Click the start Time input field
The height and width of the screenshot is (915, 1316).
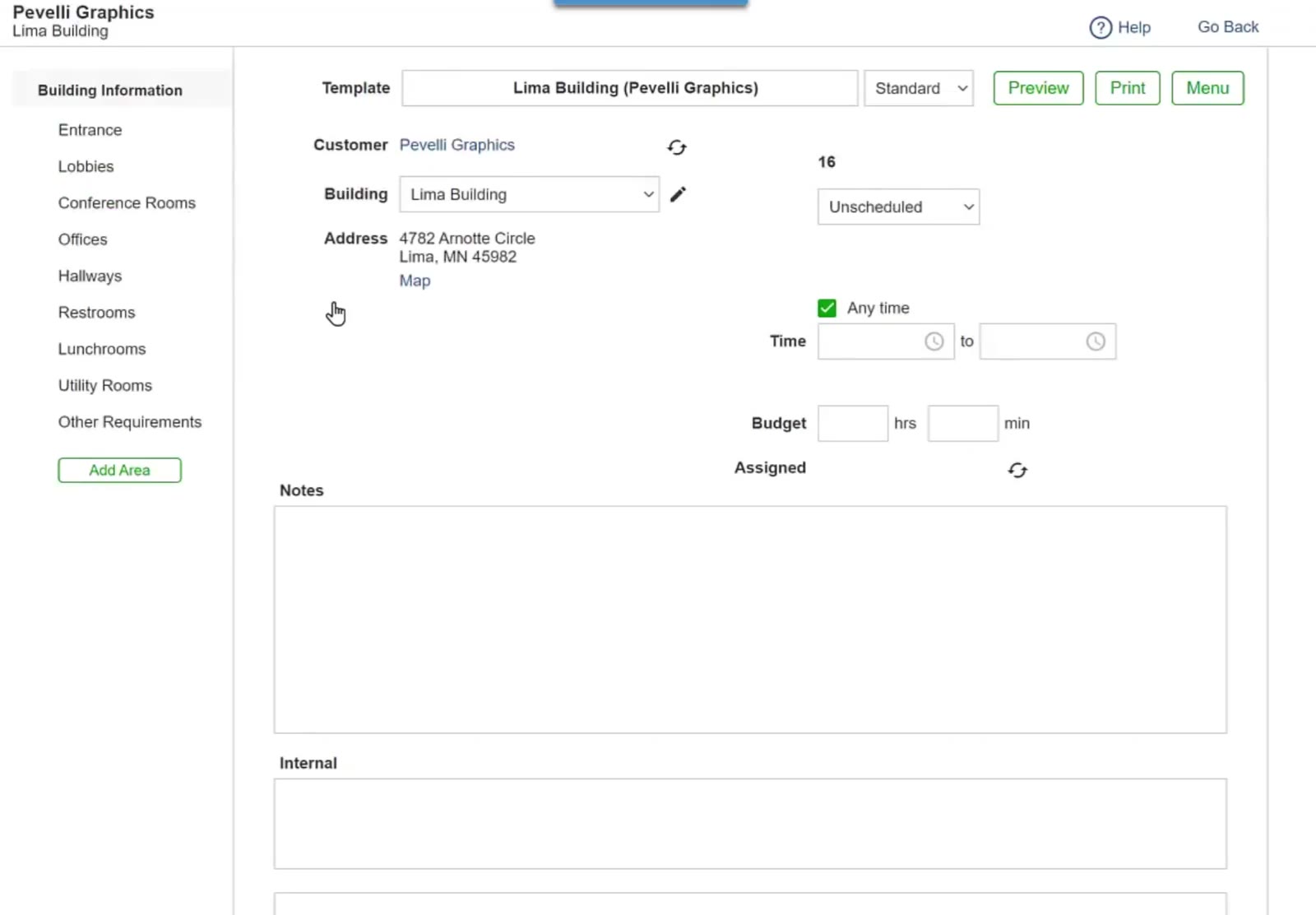886,341
